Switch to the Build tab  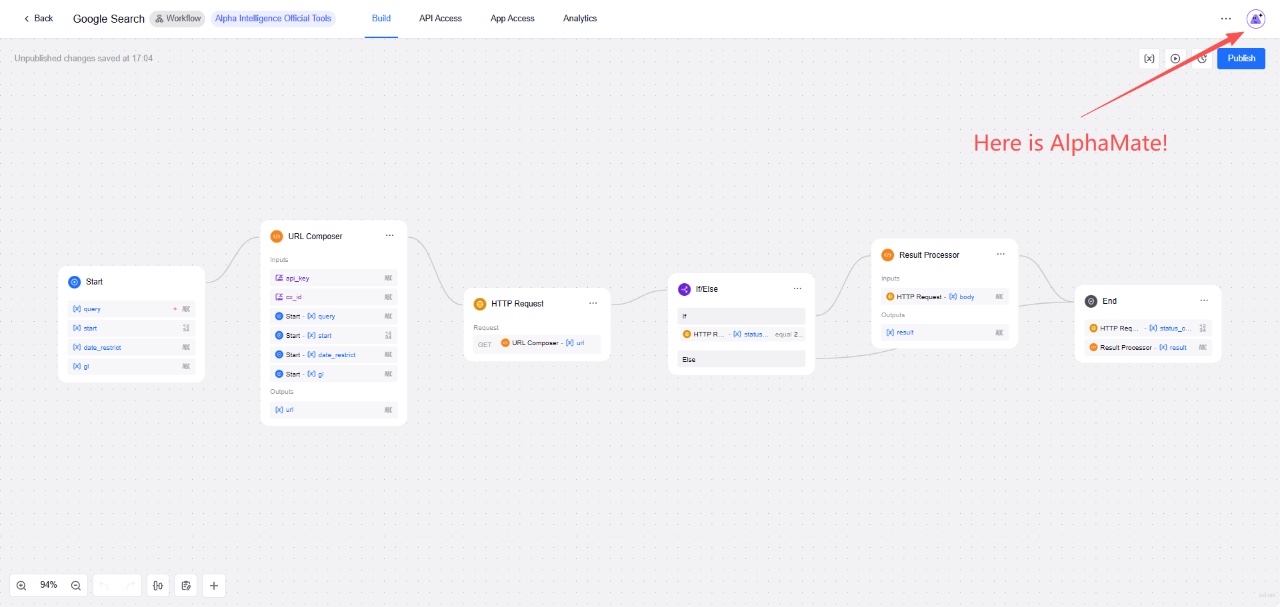[x=381, y=18]
